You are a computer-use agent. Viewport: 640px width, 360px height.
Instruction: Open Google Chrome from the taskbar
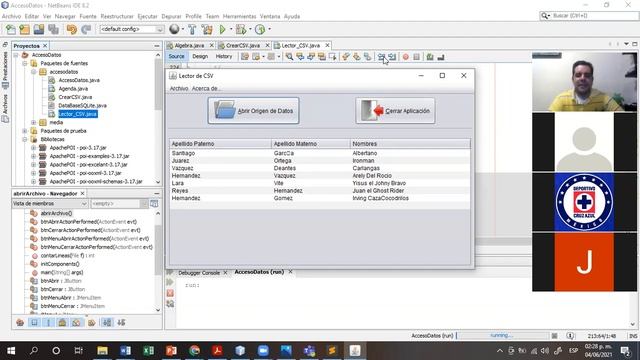point(195,351)
